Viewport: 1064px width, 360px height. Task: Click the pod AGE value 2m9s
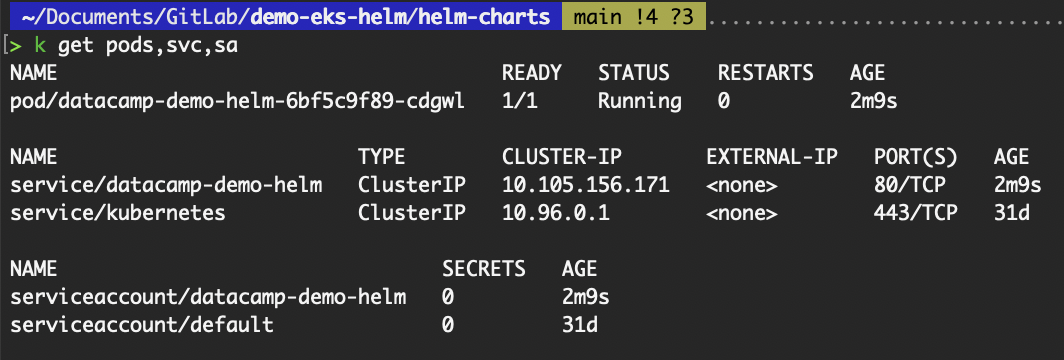(x=873, y=102)
